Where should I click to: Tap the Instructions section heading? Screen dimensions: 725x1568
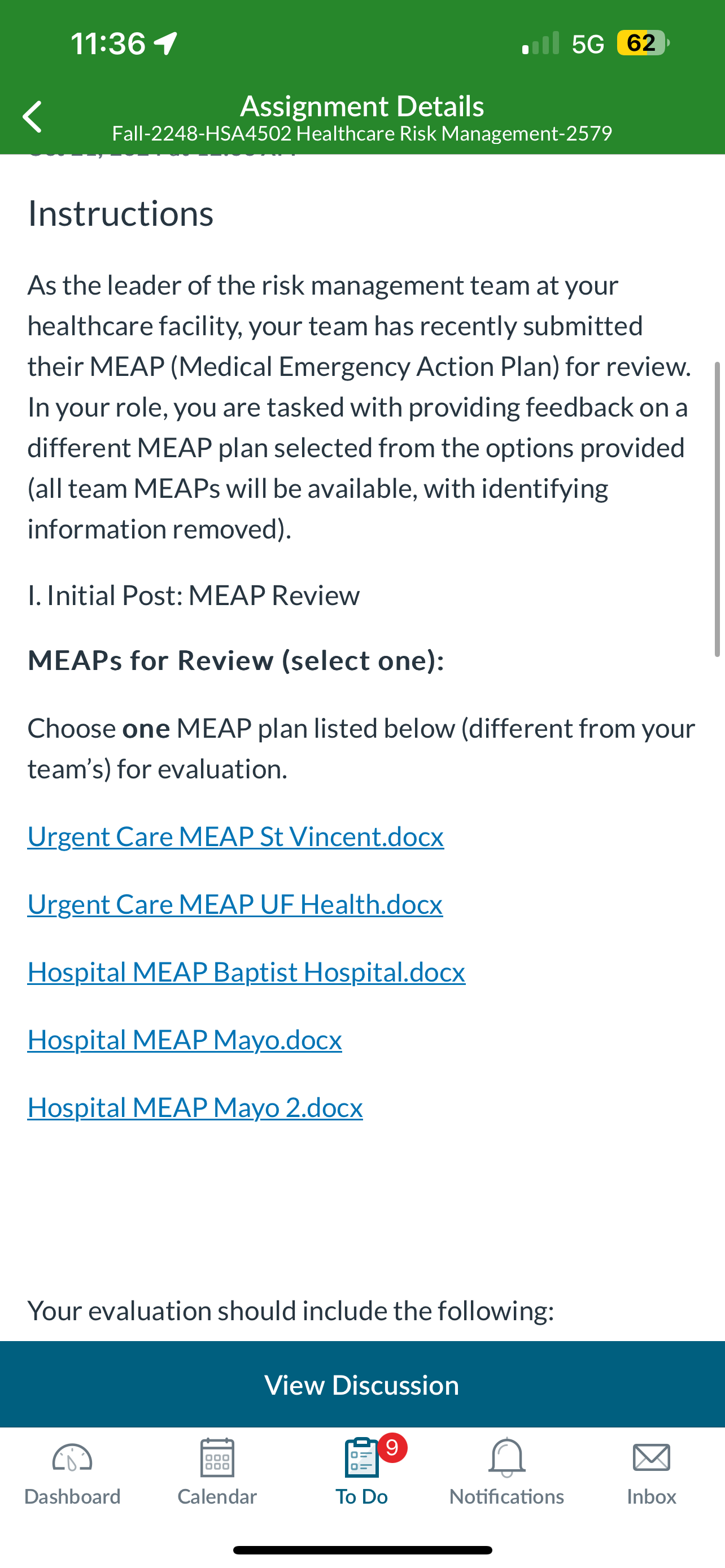120,213
